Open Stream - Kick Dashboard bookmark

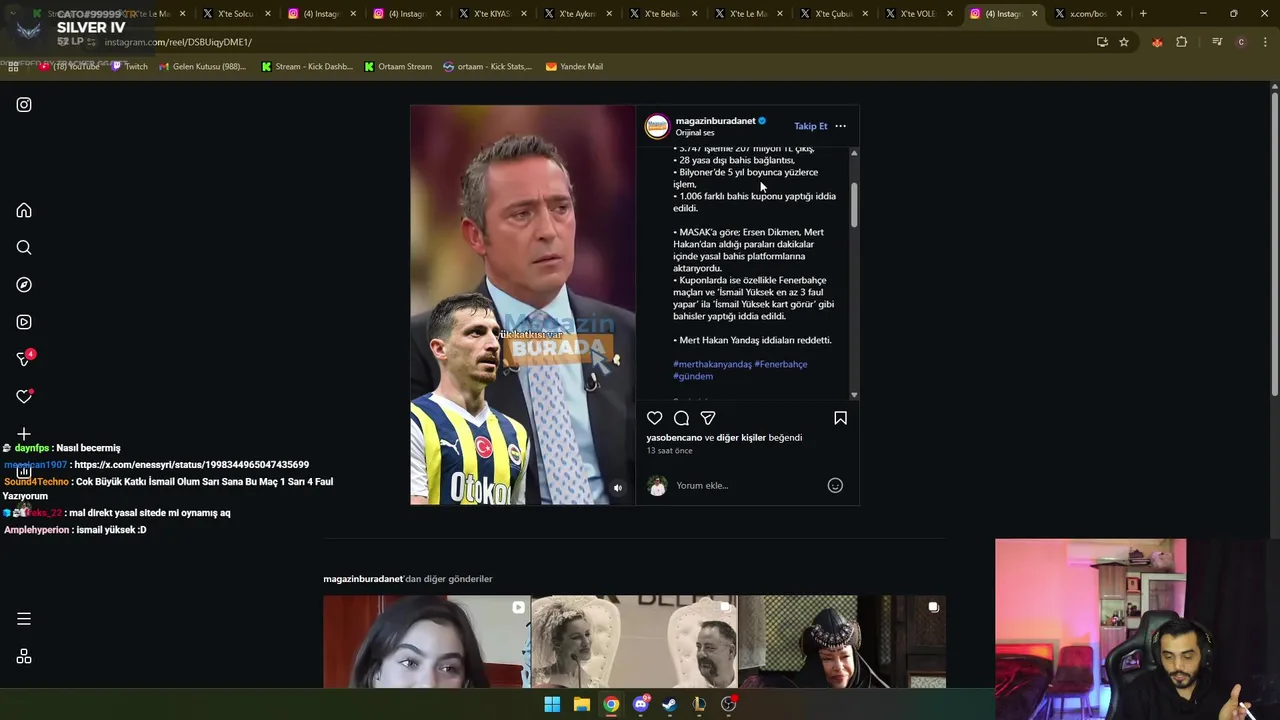pyautogui.click(x=307, y=67)
